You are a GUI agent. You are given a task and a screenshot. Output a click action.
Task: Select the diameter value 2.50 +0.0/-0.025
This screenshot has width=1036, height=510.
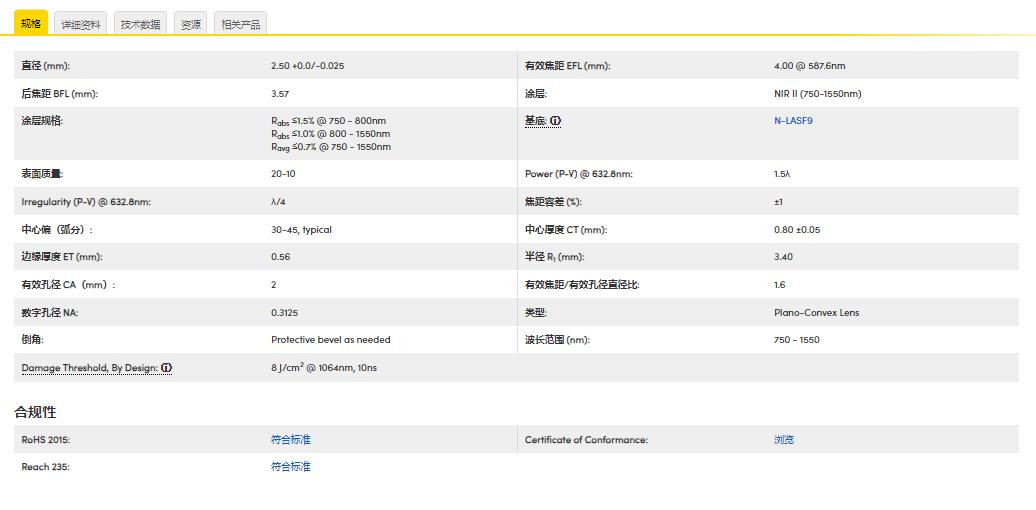pyautogui.click(x=307, y=66)
